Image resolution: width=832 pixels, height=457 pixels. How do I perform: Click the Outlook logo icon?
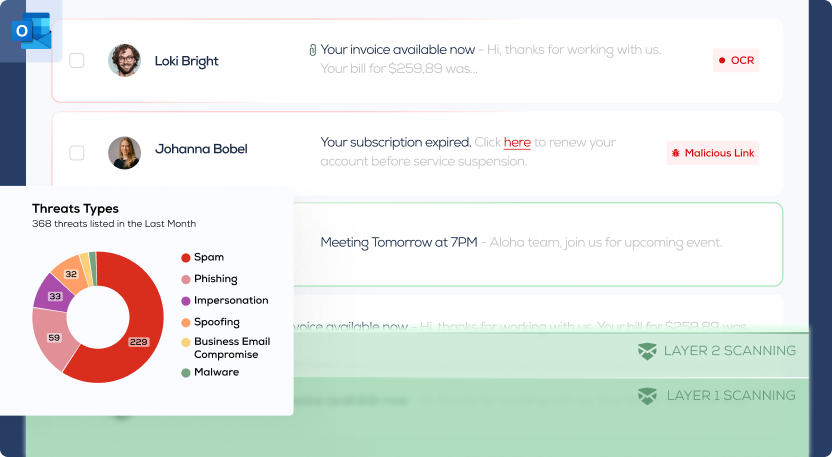click(31, 31)
